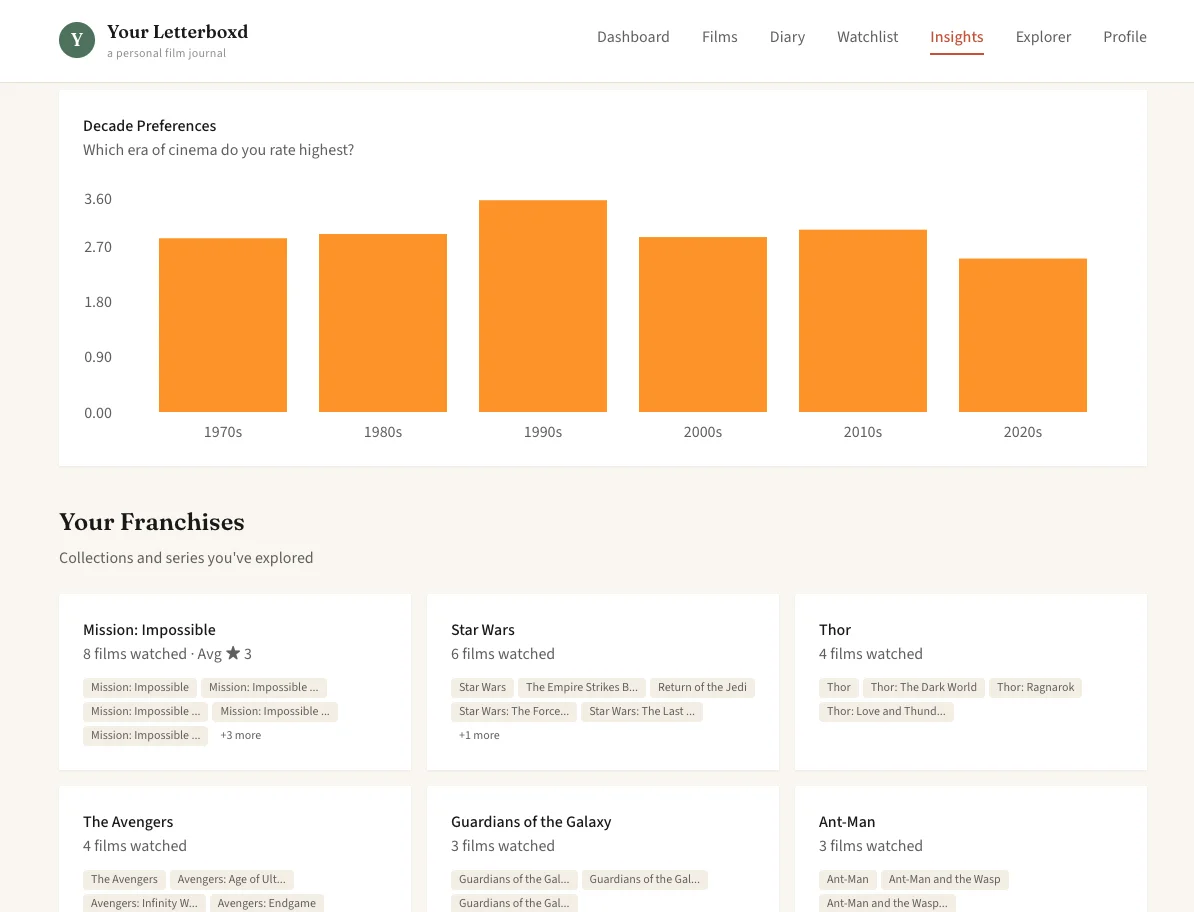This screenshot has height=912, width=1194.
Task: Open the Profile page
Action: coord(1124,37)
